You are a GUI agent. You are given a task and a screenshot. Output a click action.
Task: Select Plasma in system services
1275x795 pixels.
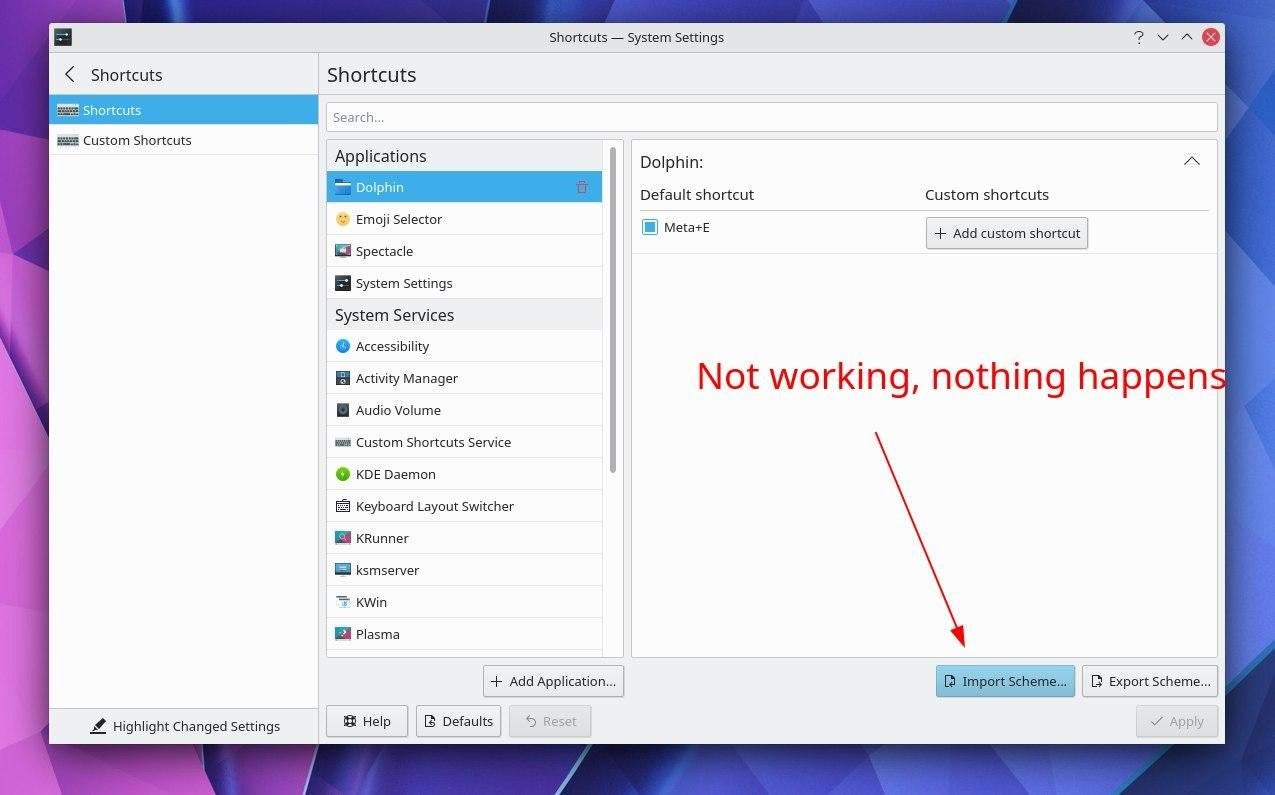click(464, 634)
